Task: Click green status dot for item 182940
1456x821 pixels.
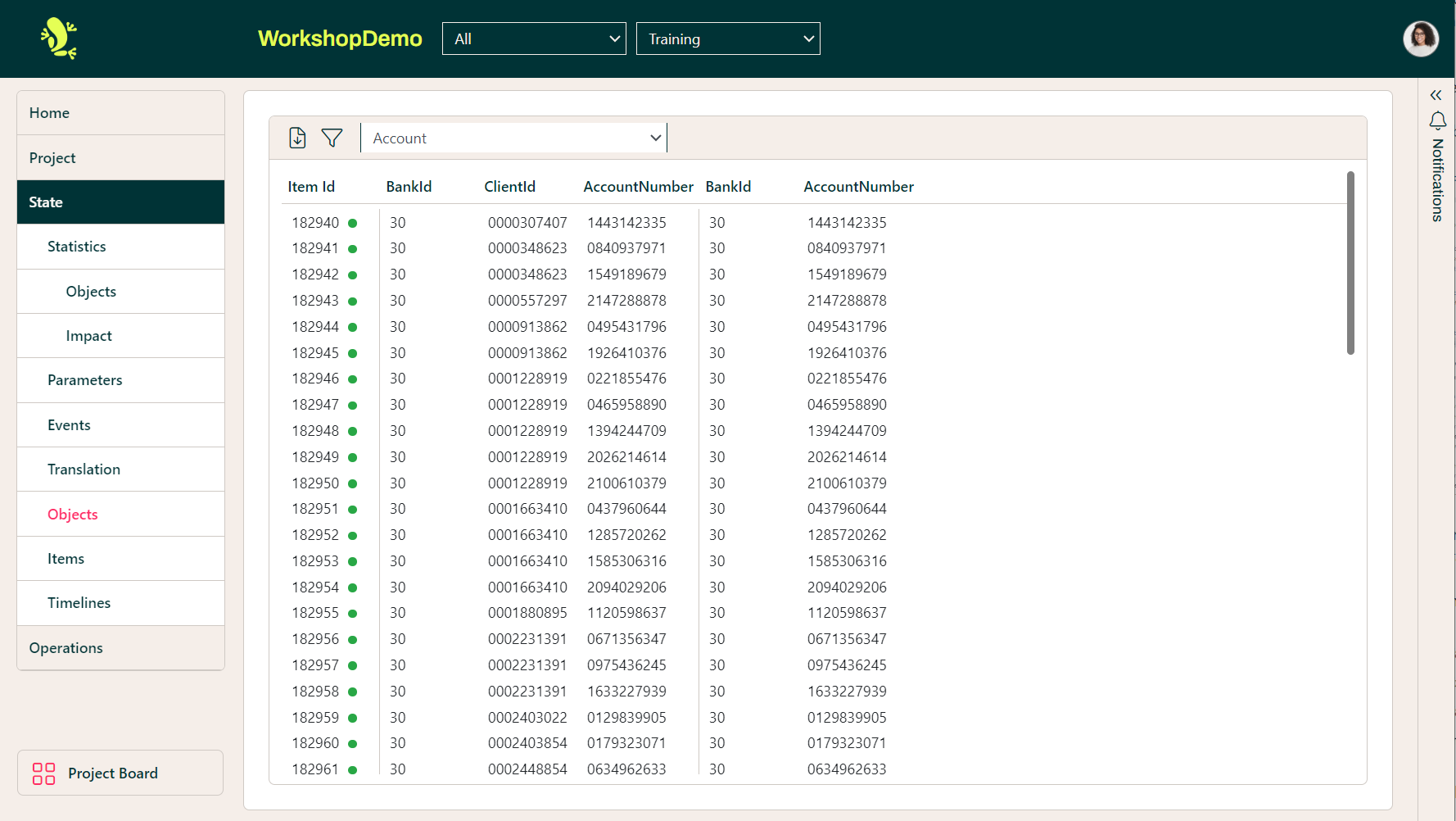Action: pyautogui.click(x=352, y=223)
